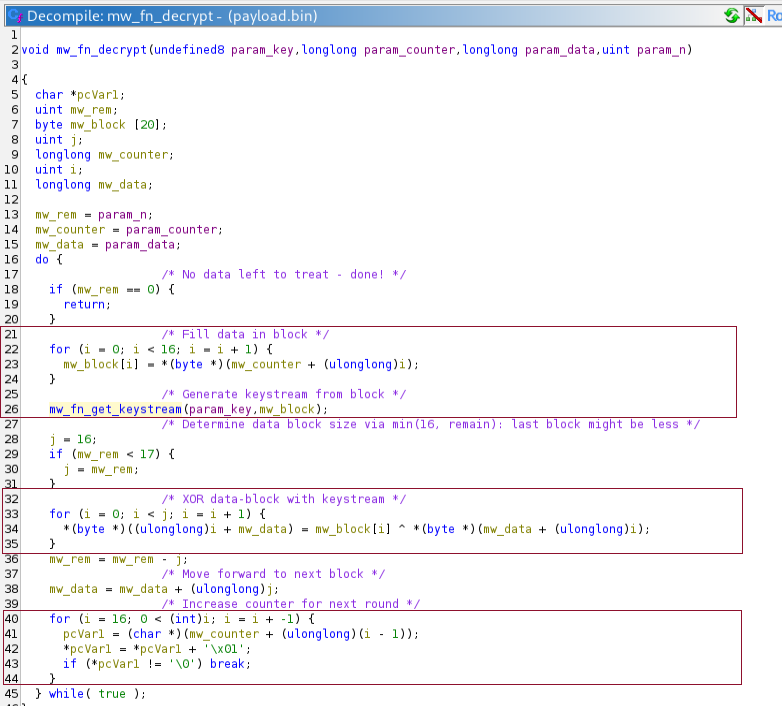This screenshot has height=706, width=782.
Task: Click line number 26 in the gutter
Action: pyautogui.click(x=11, y=409)
